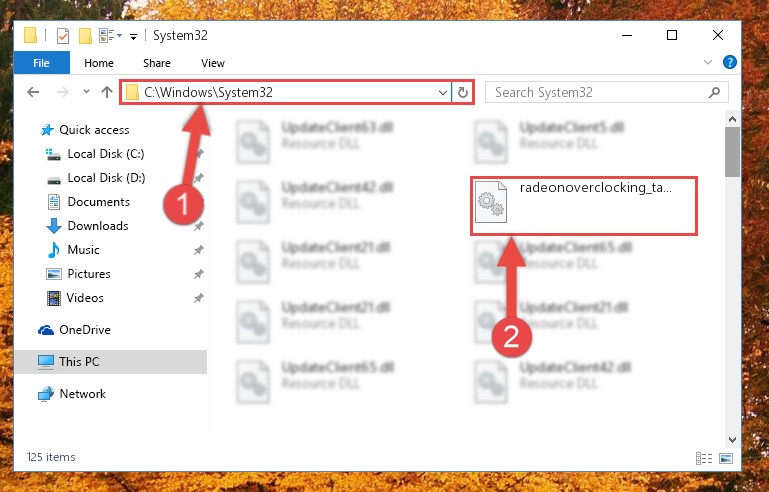Click the vertical scrollbar down arrow

point(732,440)
